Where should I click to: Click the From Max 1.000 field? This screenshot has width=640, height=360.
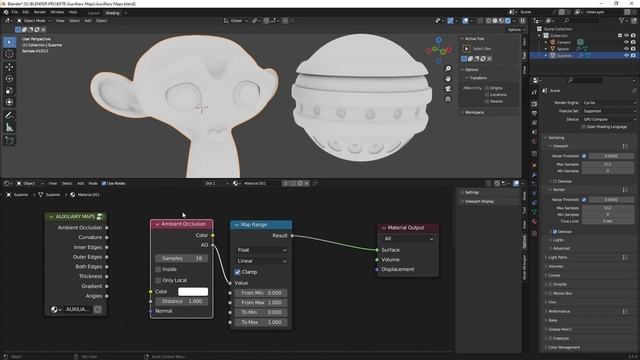click(x=261, y=303)
